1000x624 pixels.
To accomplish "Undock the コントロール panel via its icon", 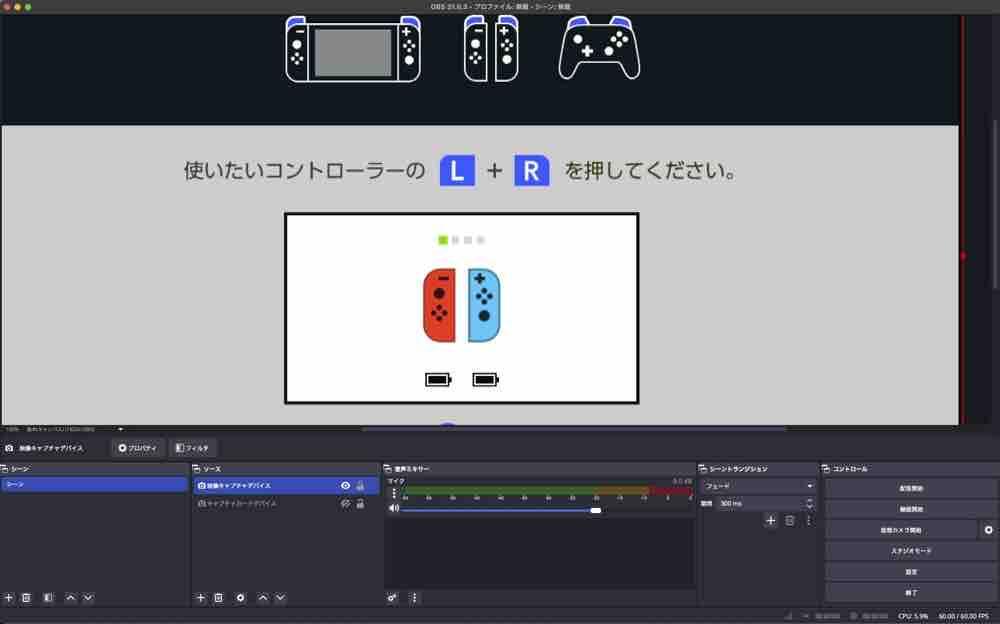I will pyautogui.click(x=826, y=469).
